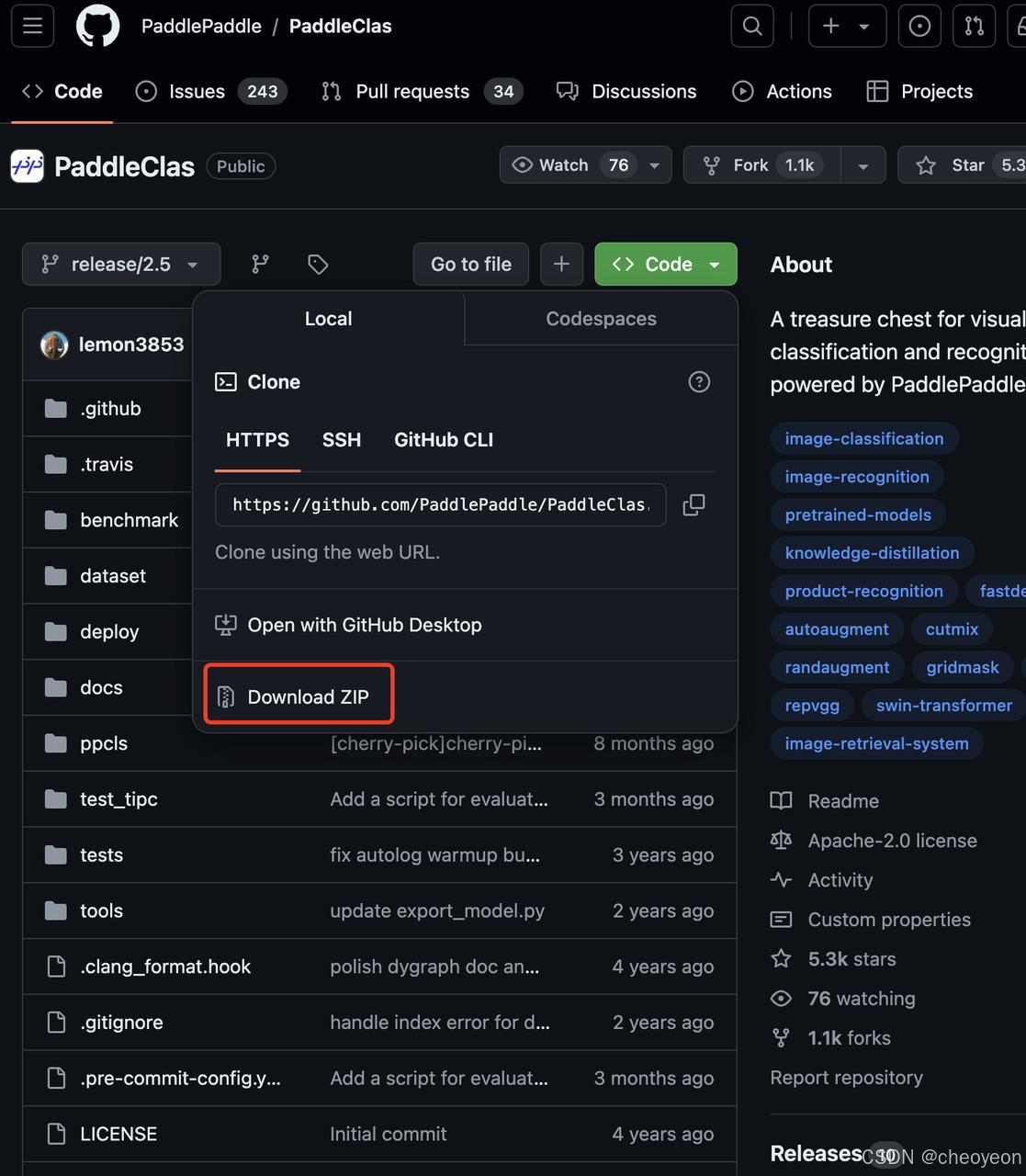Viewport: 1026px width, 1176px height.
Task: Select the knowledge-distillation topic tag
Action: [x=872, y=552]
